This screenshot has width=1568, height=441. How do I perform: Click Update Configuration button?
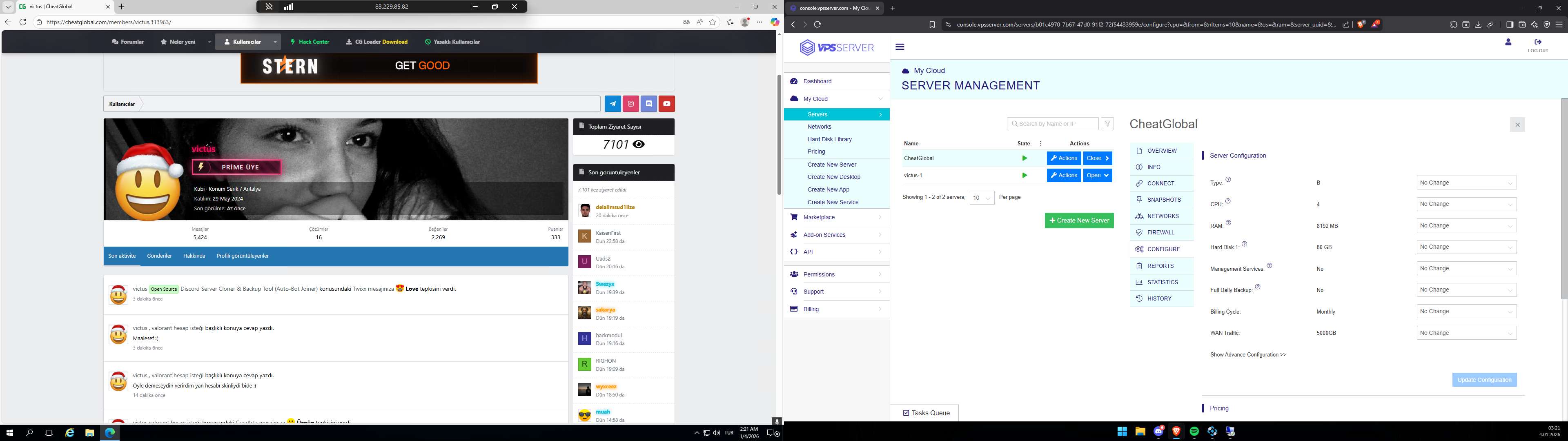coord(1484,380)
